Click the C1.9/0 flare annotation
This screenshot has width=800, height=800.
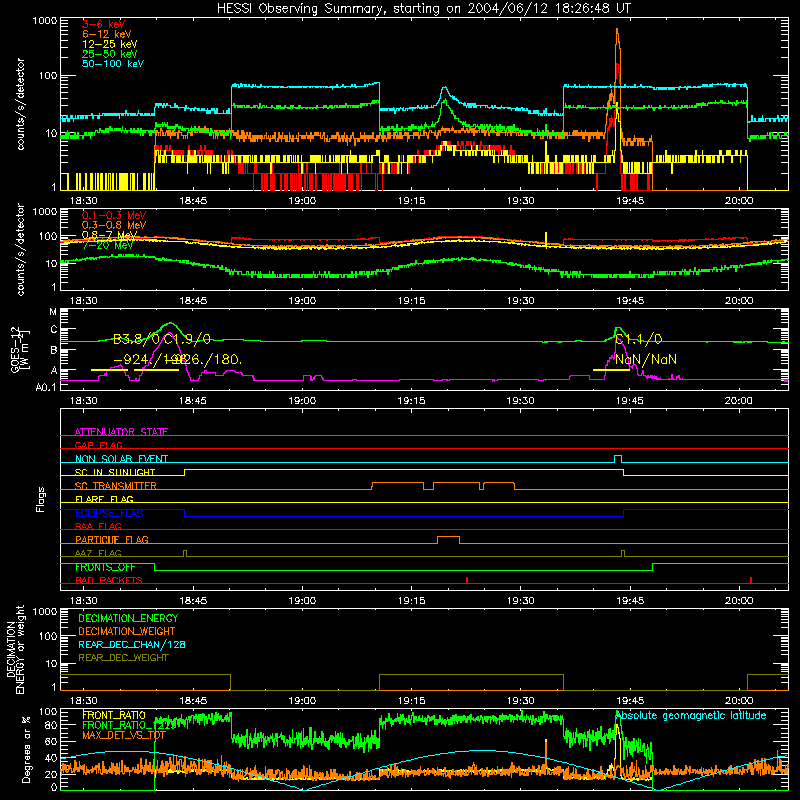187,339
